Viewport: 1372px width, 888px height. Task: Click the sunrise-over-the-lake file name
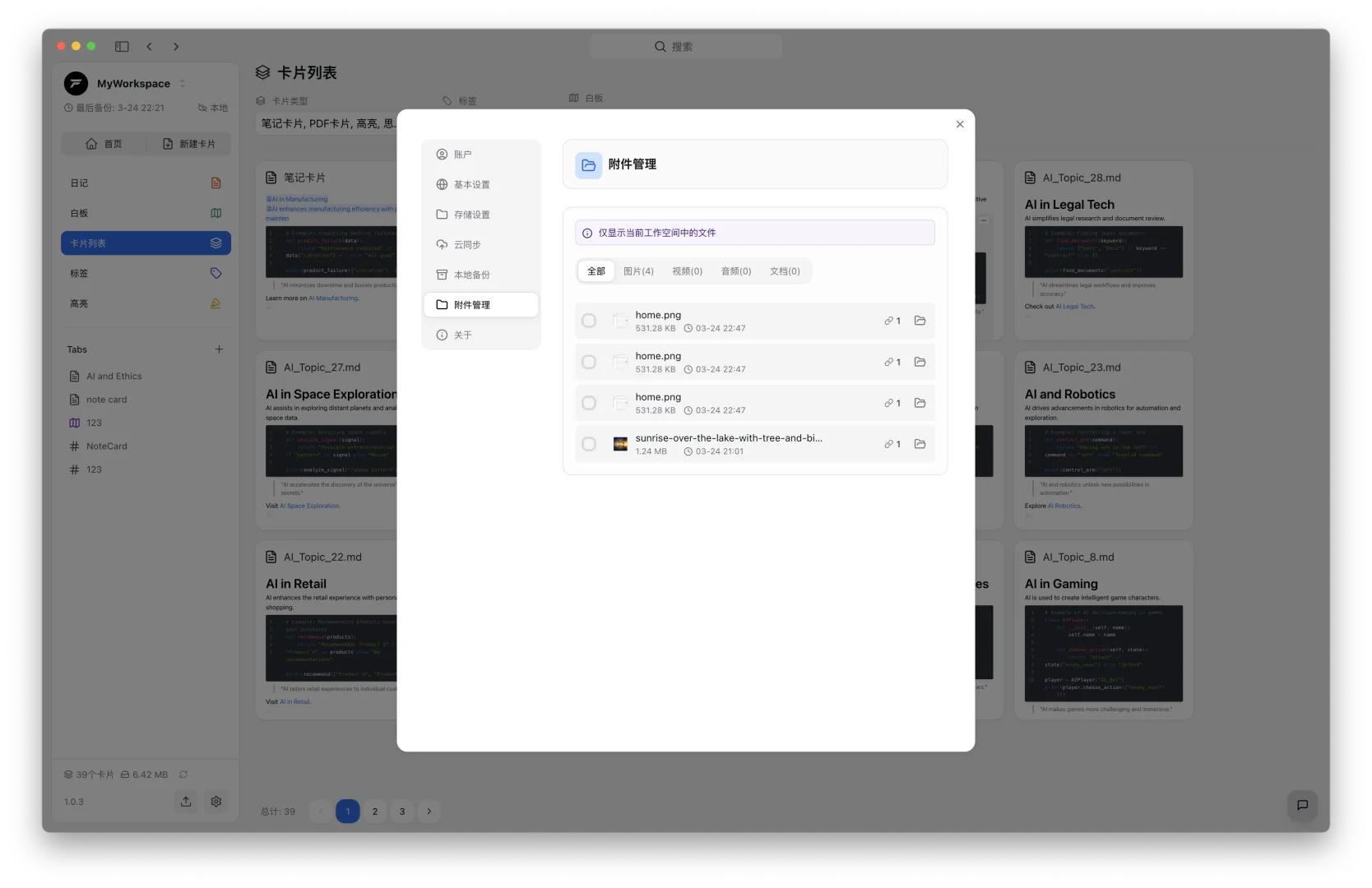coord(729,438)
